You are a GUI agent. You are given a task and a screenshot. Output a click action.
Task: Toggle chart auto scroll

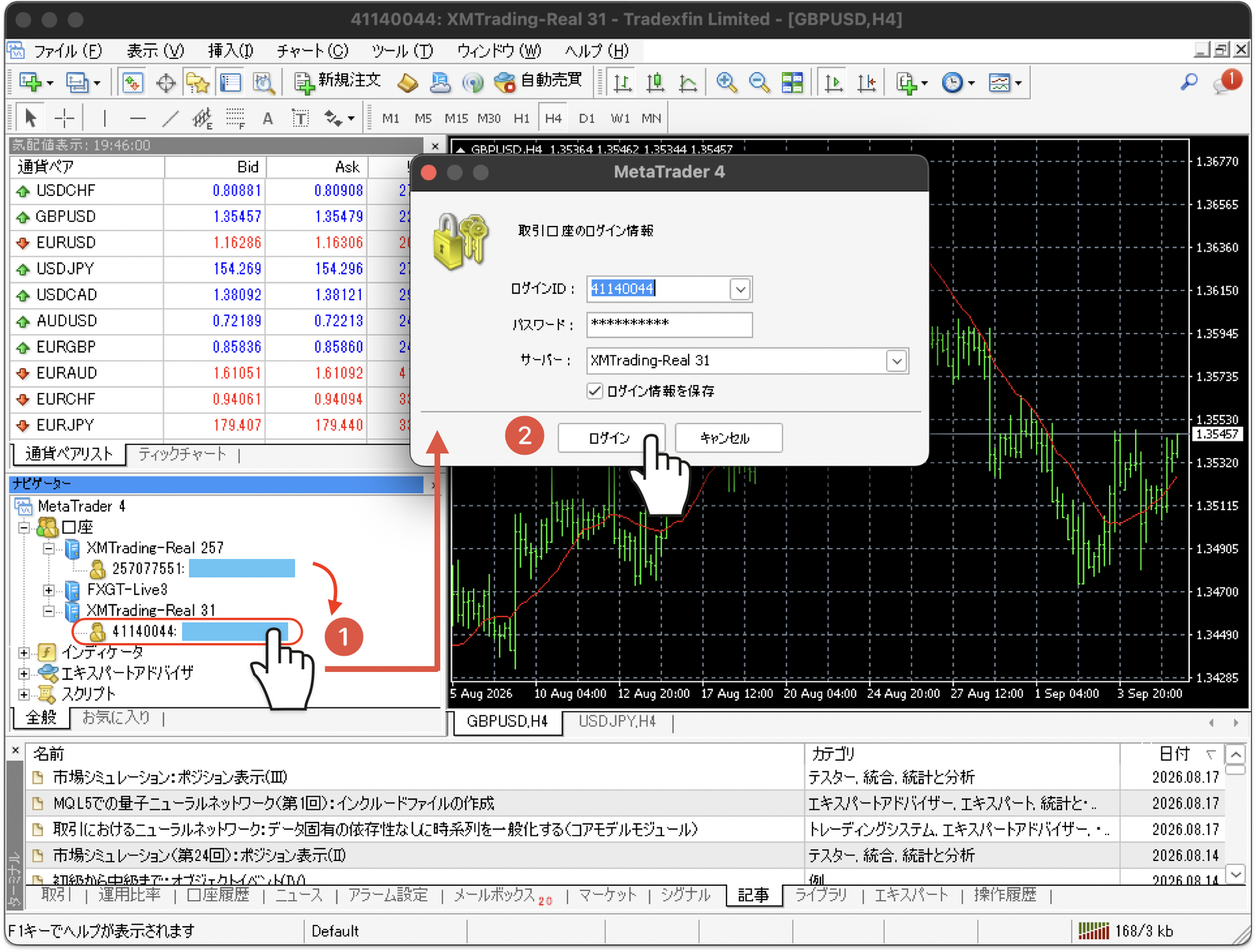(833, 82)
